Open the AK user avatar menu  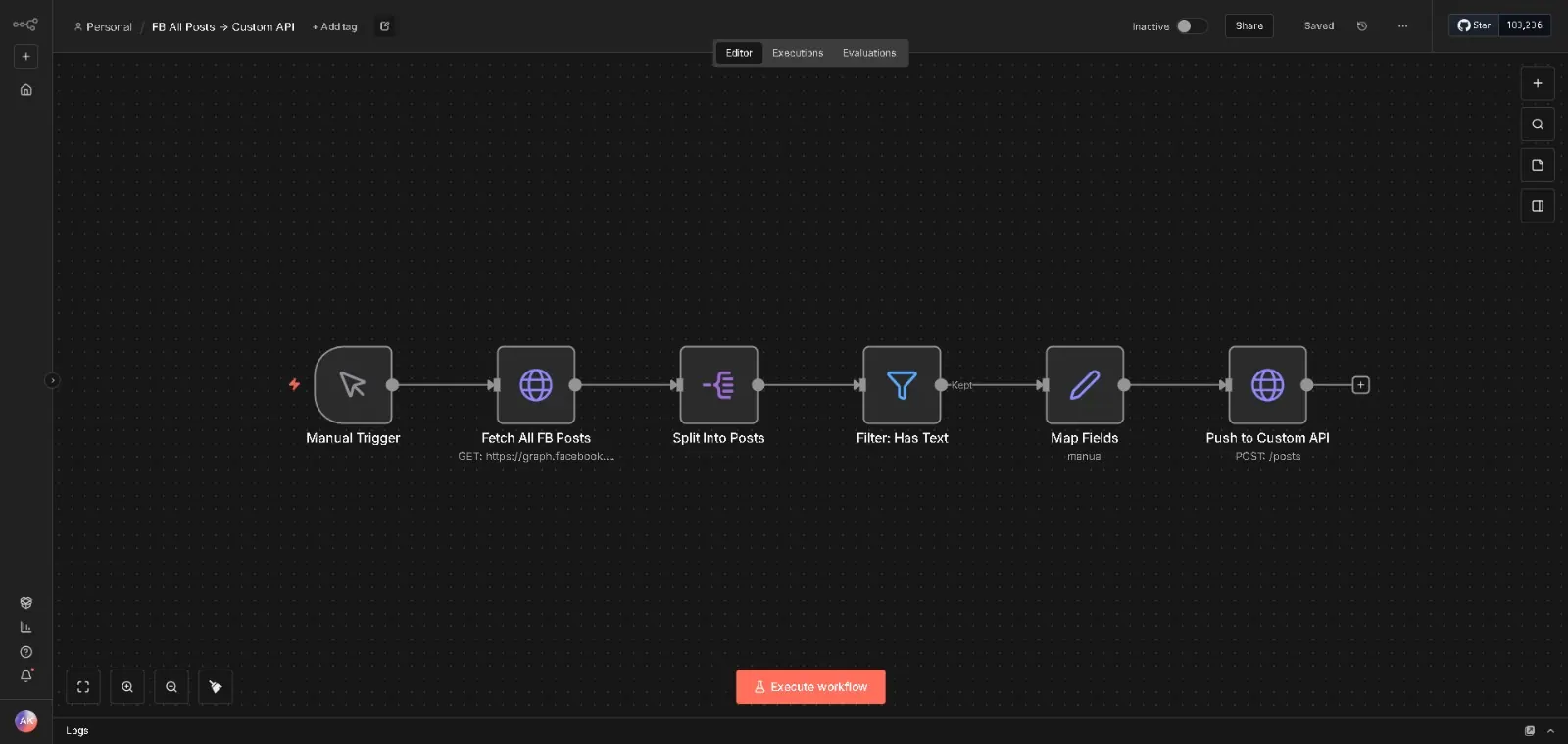pos(26,720)
